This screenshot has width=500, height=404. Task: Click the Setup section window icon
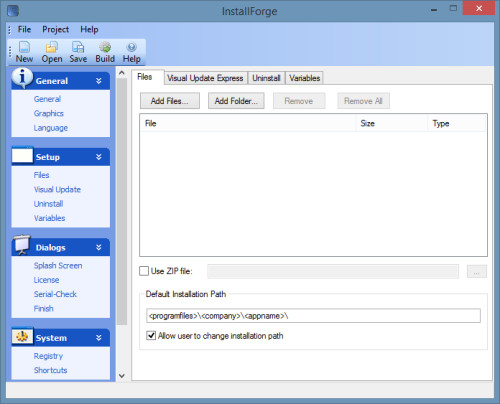tap(22, 155)
